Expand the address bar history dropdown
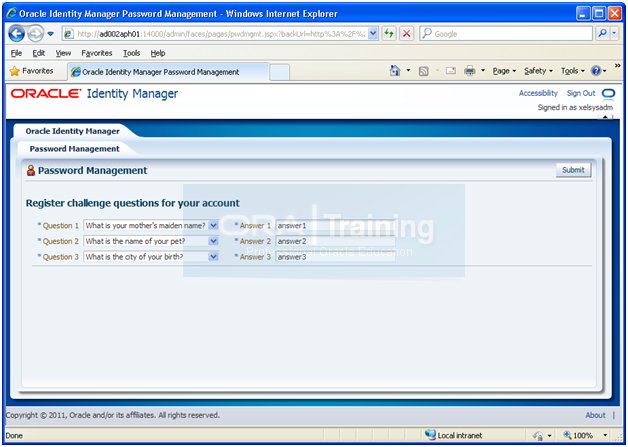628x447 pixels. pos(373,34)
